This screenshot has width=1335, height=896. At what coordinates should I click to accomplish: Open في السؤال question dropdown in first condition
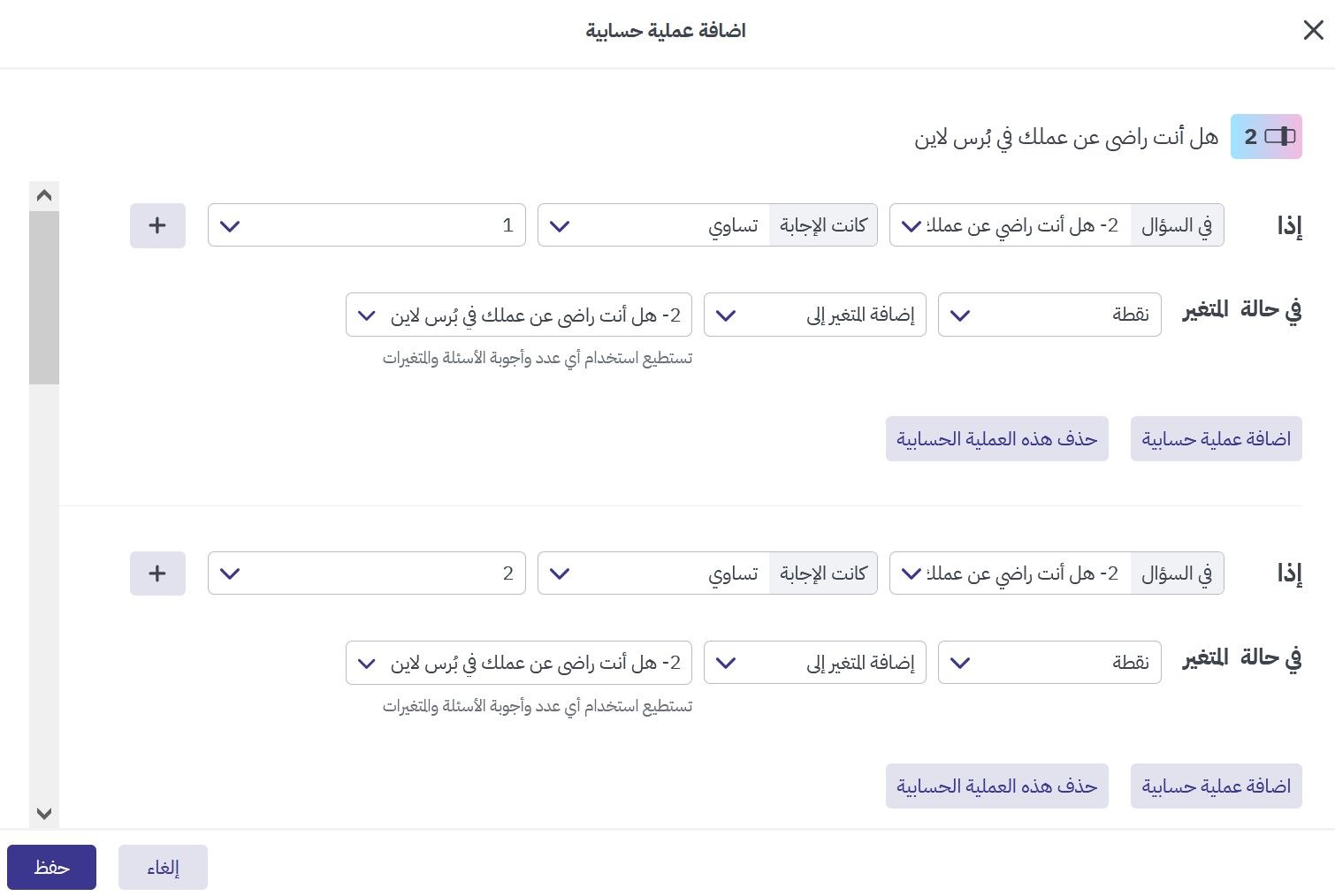(x=1011, y=225)
